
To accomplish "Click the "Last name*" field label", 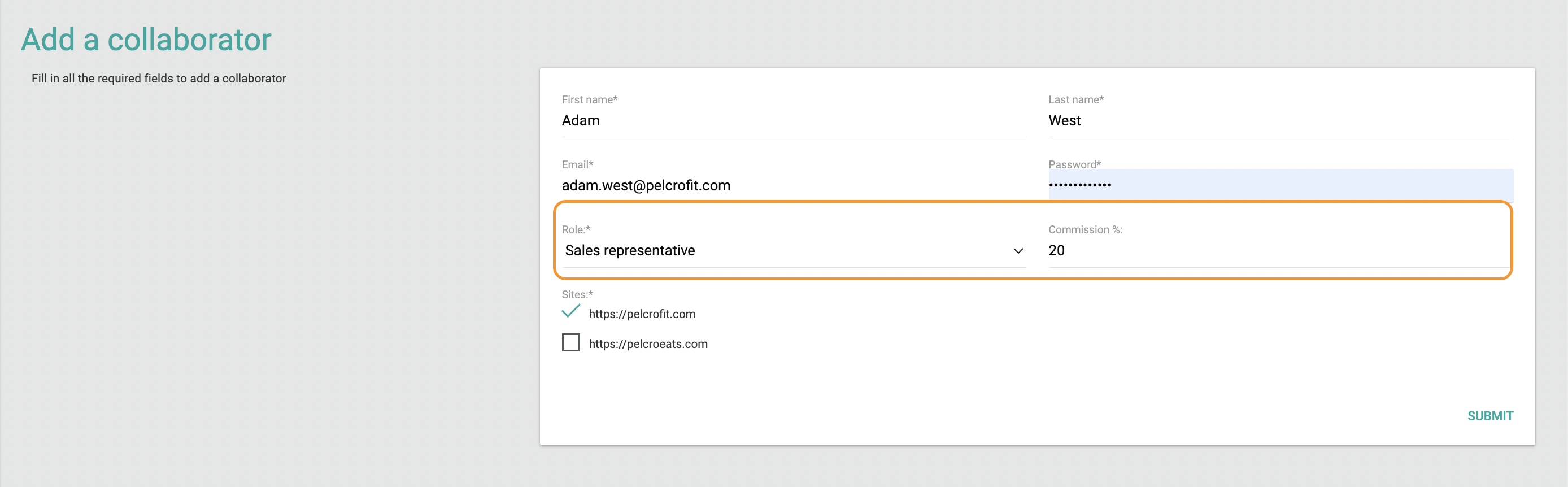I will point(1075,99).
